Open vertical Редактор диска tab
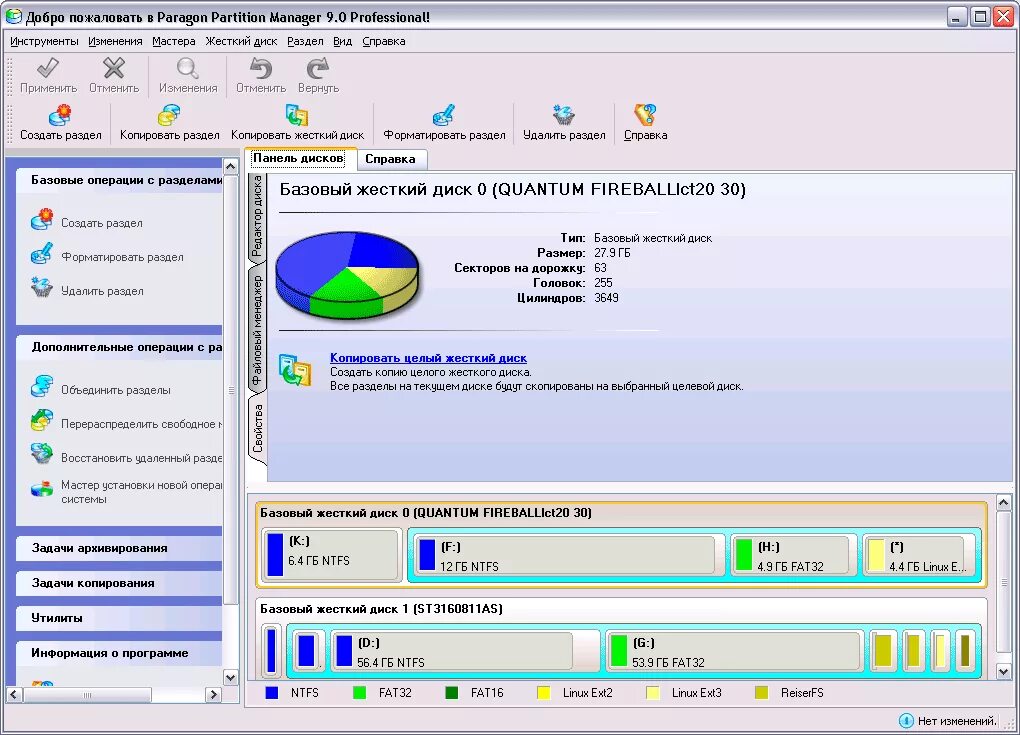Screen dimensions: 1020x735 click(x=257, y=215)
